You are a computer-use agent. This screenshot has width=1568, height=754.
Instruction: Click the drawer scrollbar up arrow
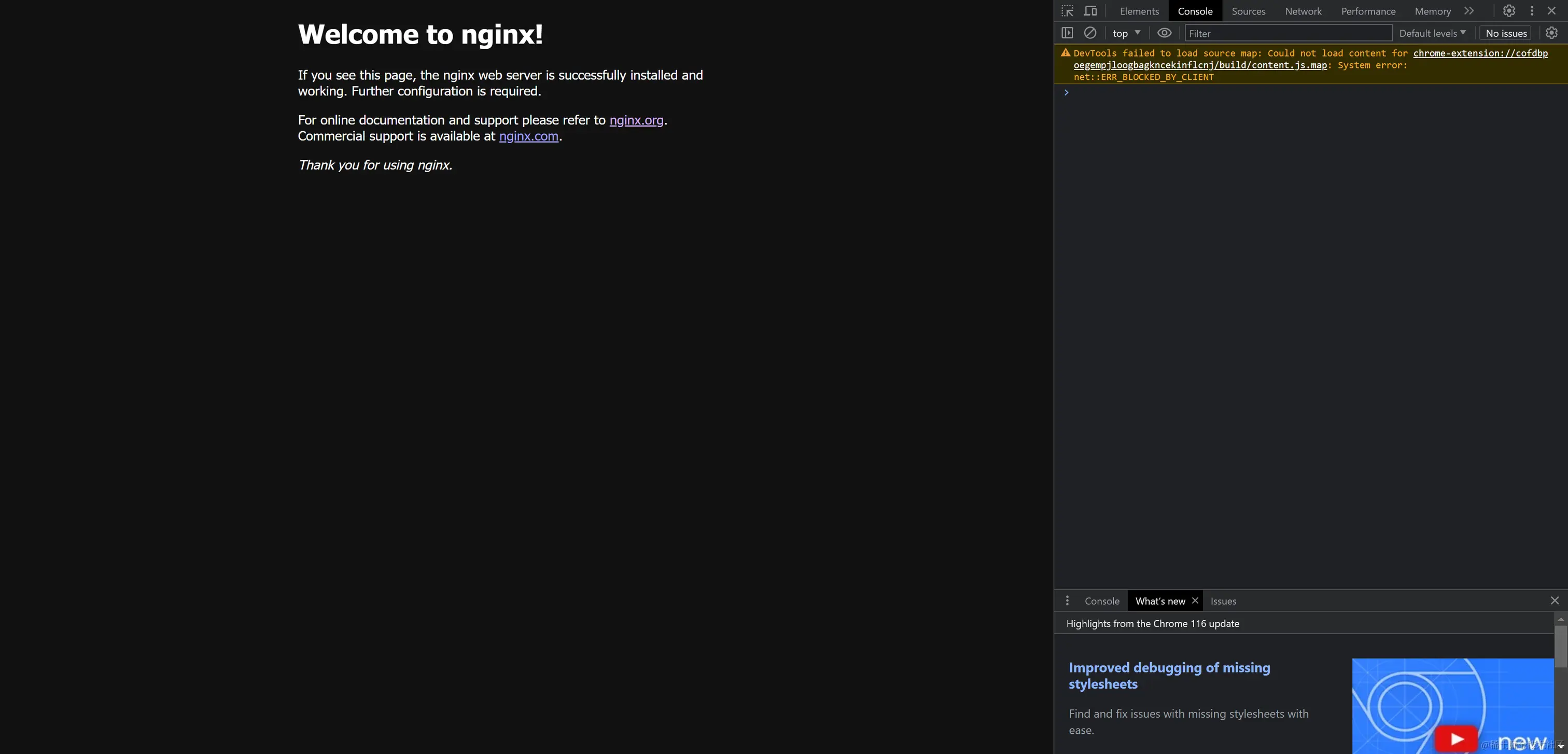pyautogui.click(x=1561, y=619)
